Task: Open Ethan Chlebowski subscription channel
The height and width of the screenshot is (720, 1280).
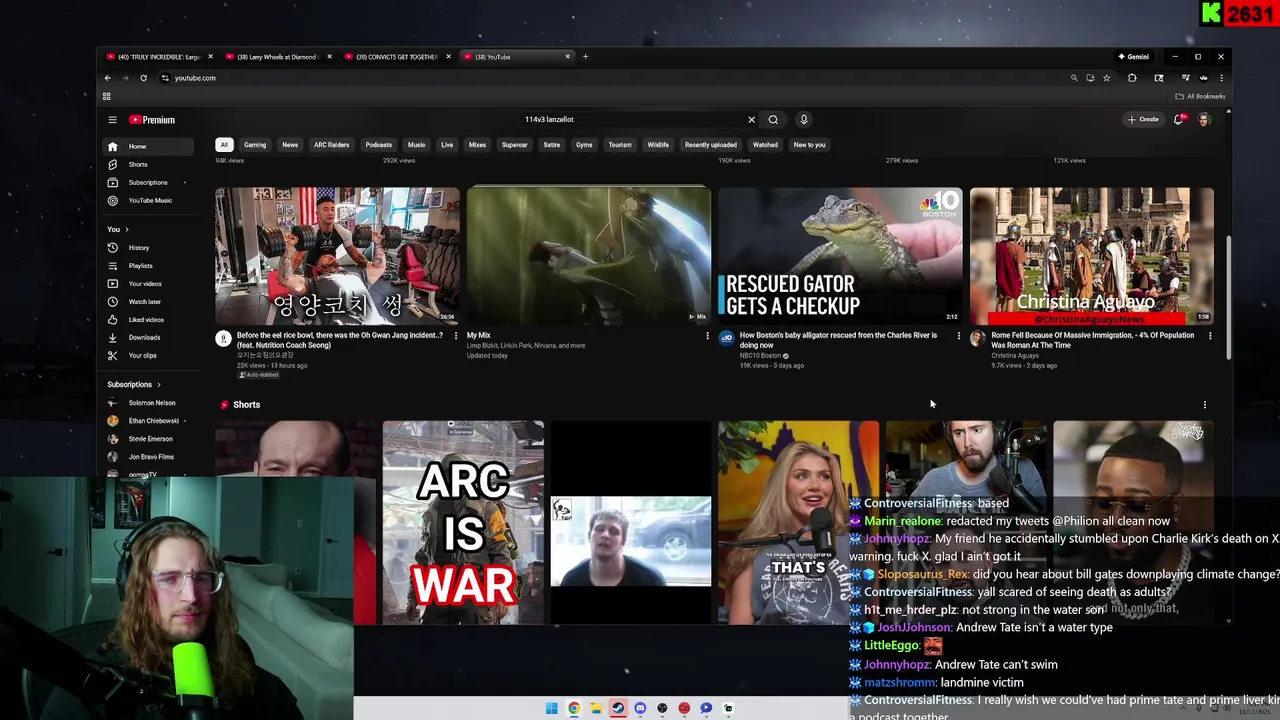Action: (148, 421)
